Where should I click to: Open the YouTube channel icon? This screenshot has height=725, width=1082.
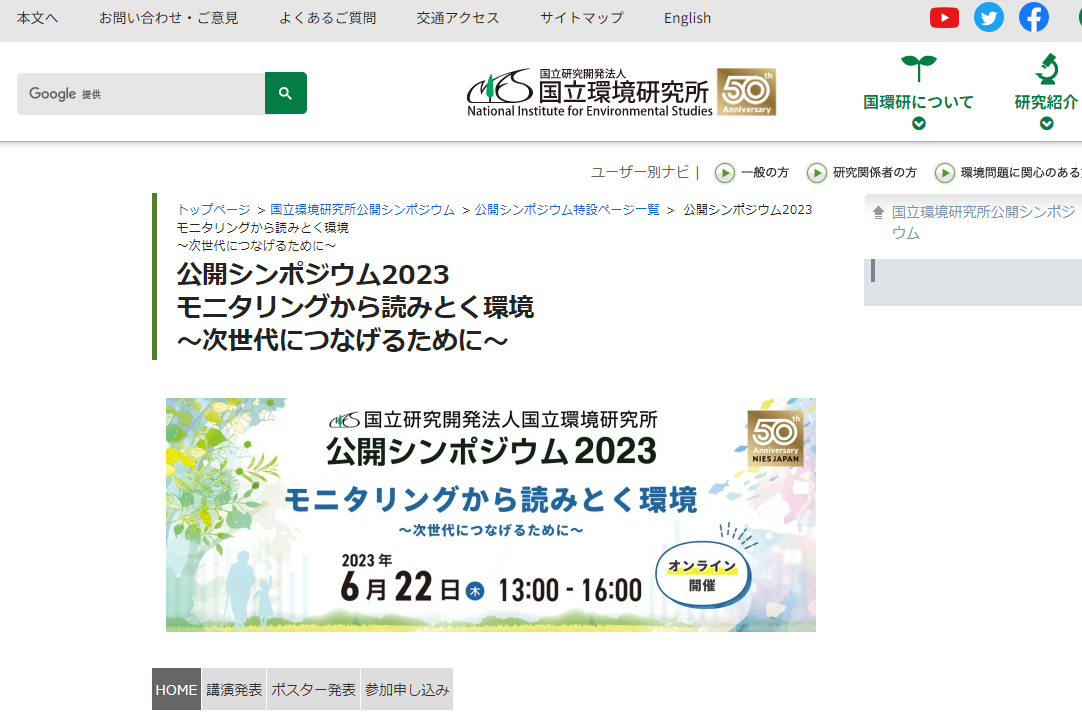click(944, 17)
